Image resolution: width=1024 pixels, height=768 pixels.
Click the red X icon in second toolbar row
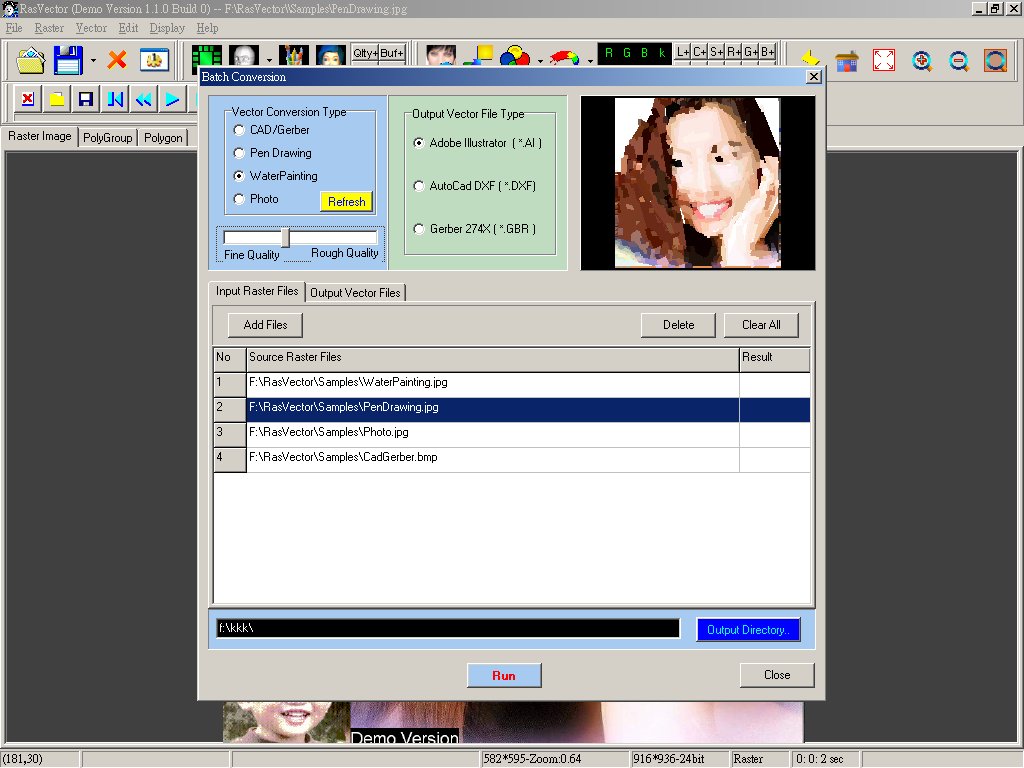[27, 99]
